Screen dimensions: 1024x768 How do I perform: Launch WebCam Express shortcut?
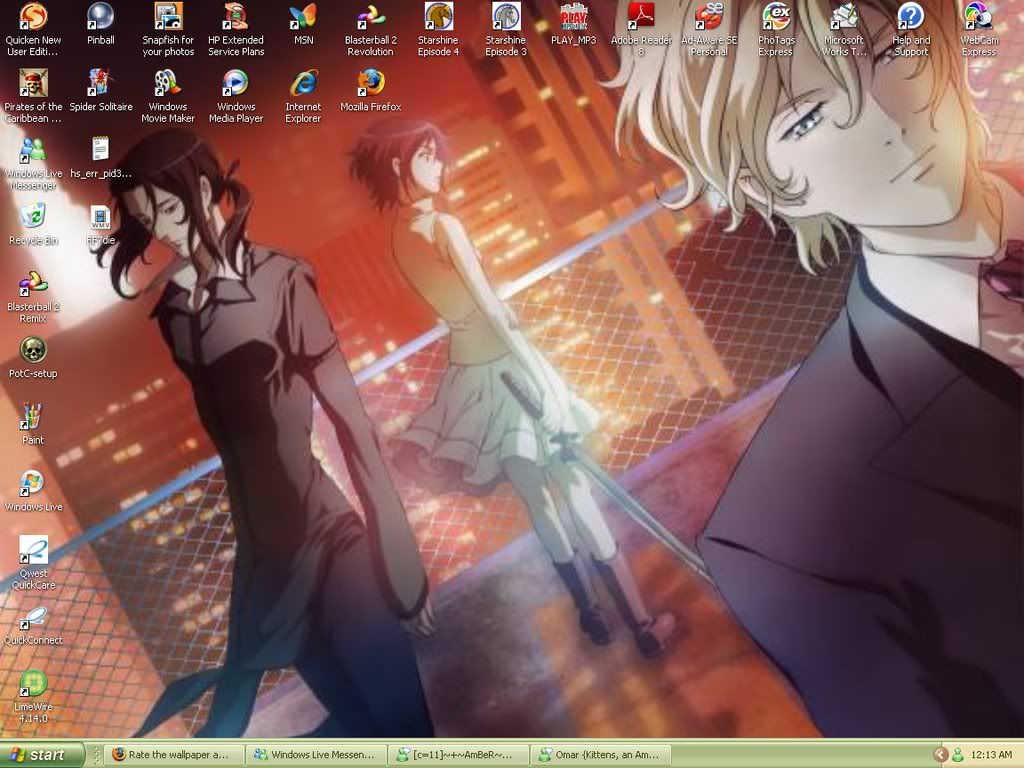979,29
